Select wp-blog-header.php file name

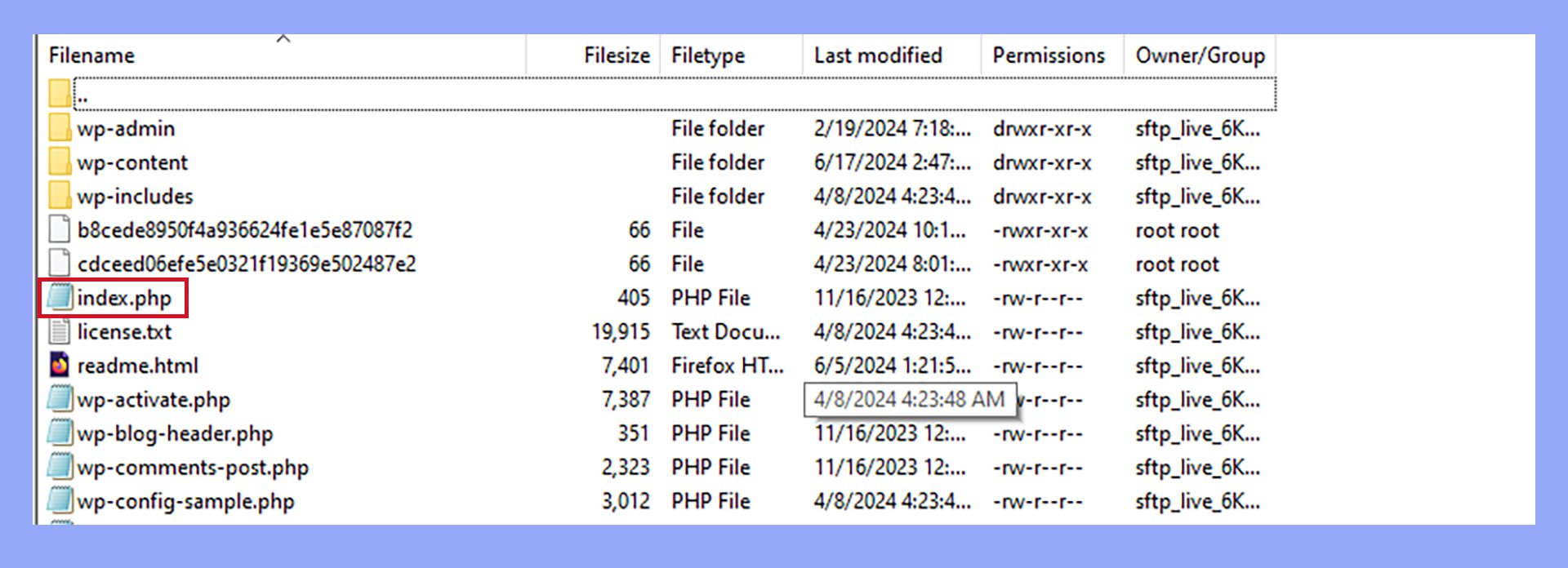pyautogui.click(x=175, y=433)
